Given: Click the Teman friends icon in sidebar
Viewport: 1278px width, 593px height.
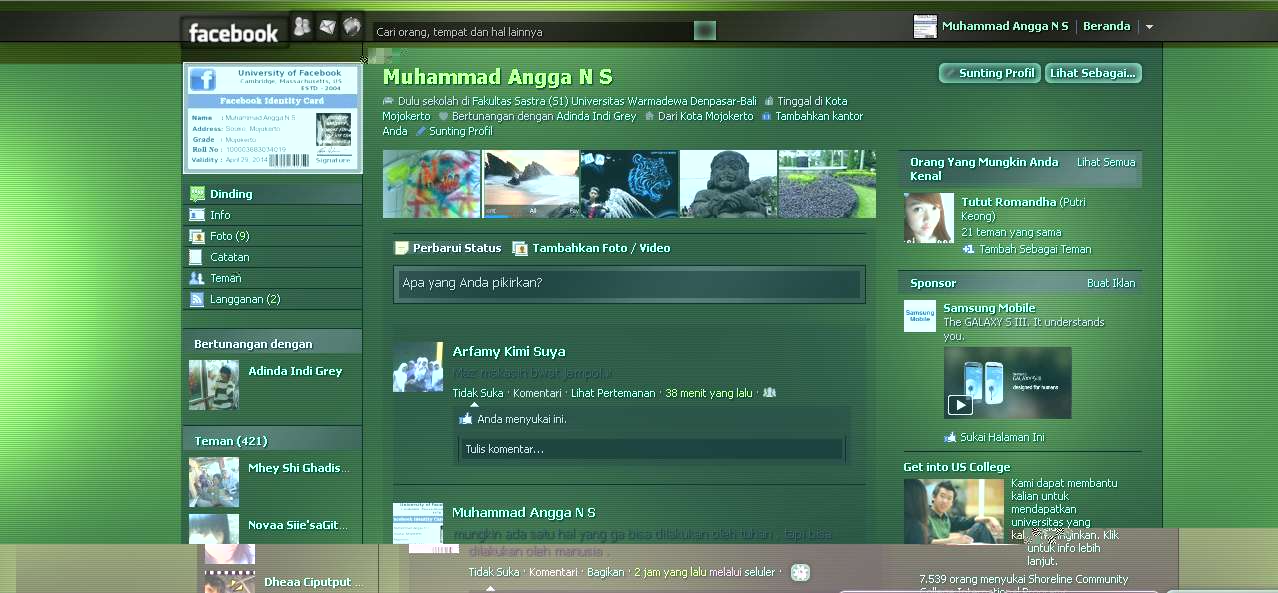Looking at the screenshot, I should (x=197, y=278).
